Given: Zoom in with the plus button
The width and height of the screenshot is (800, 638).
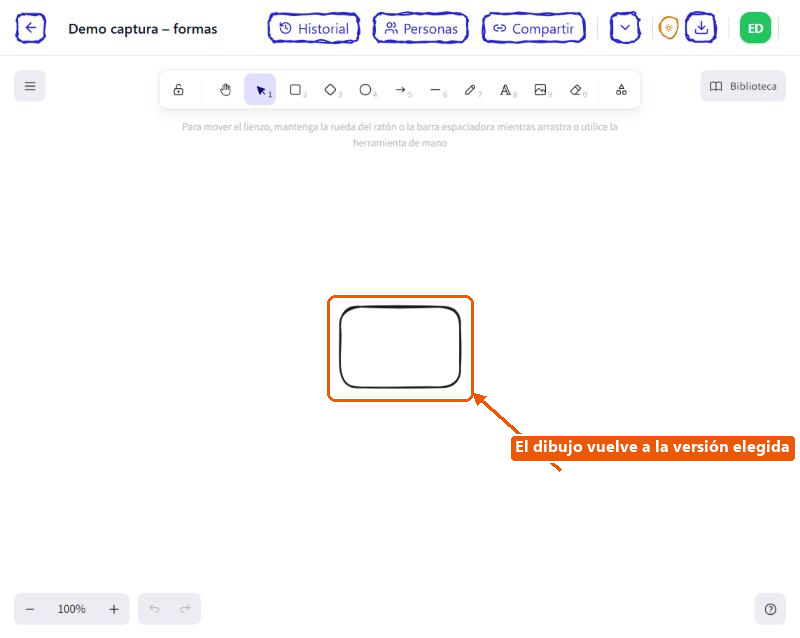Looking at the screenshot, I should pyautogui.click(x=114, y=609).
